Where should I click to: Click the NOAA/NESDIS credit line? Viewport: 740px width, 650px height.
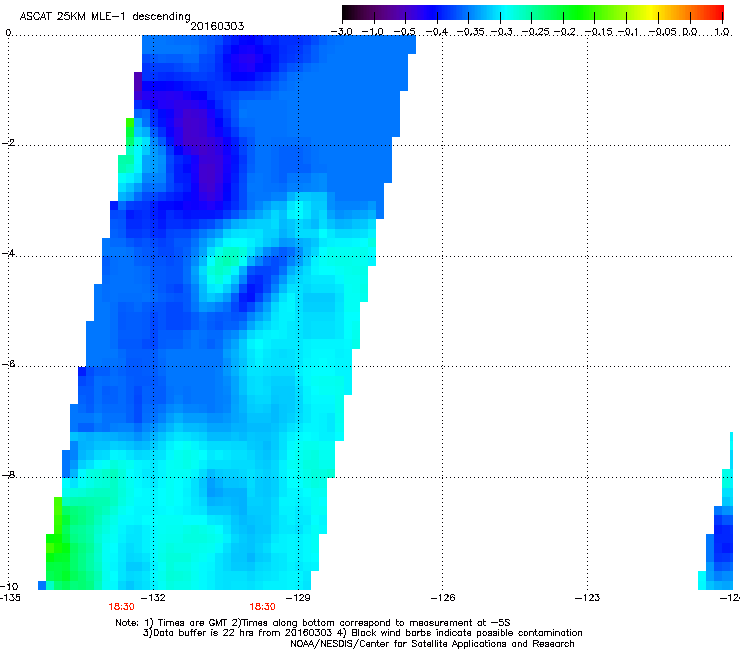point(432,644)
